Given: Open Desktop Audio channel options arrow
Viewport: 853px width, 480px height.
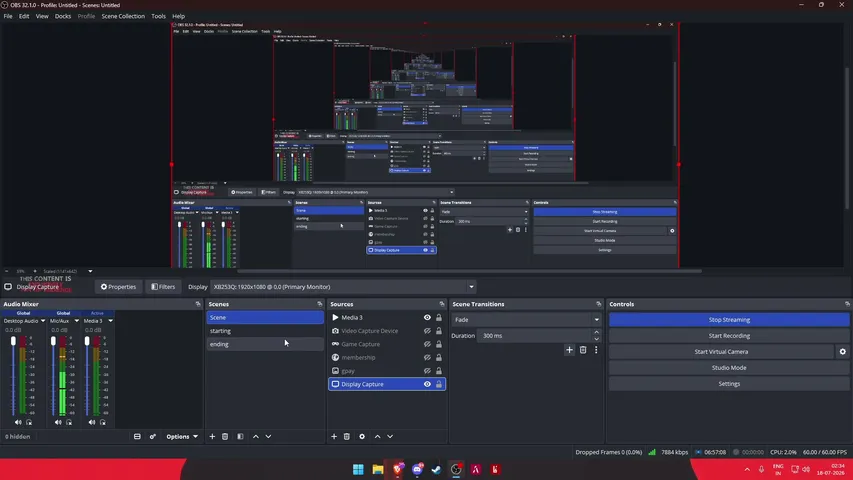Looking at the screenshot, I should coord(43,321).
